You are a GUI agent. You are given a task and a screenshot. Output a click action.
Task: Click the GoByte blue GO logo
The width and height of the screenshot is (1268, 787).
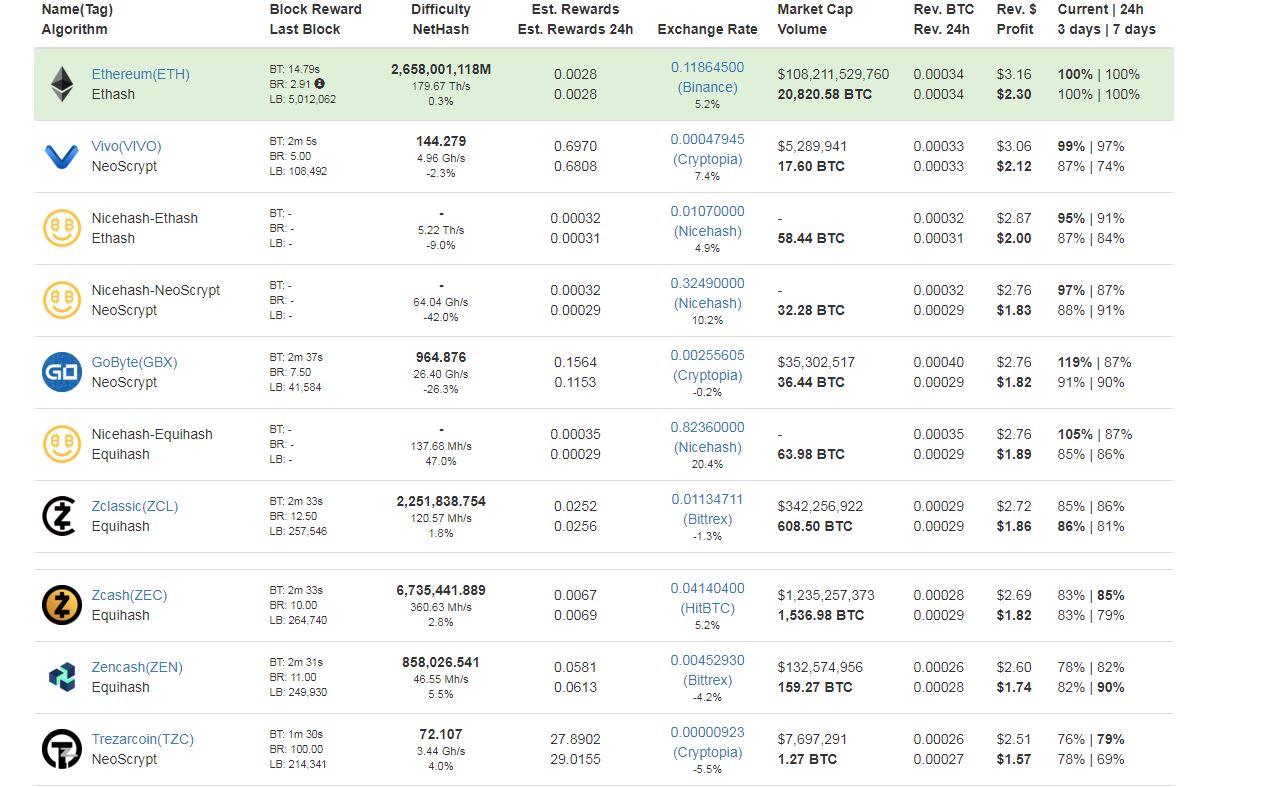(62, 372)
